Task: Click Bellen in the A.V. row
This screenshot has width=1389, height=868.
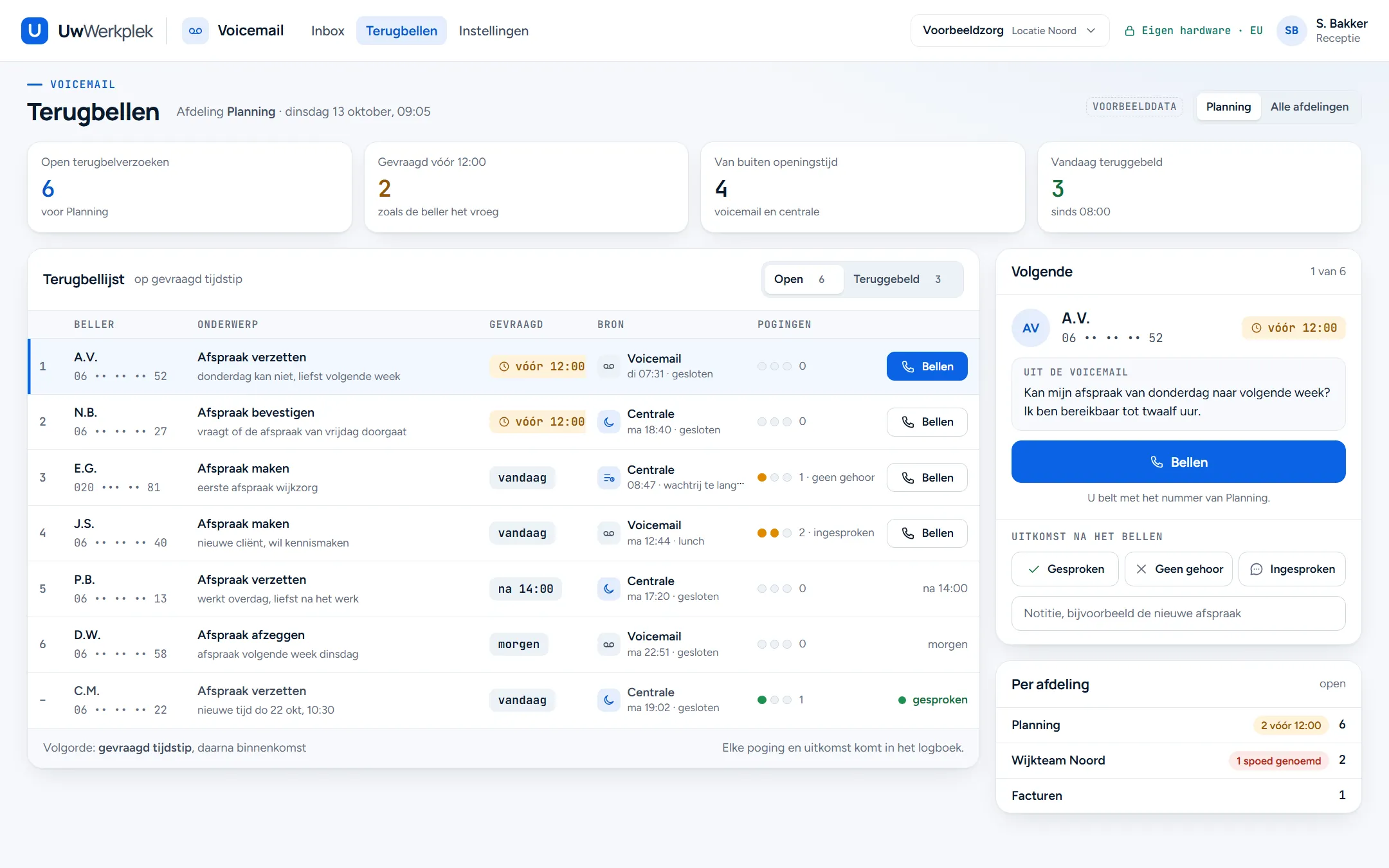Action: 927,366
